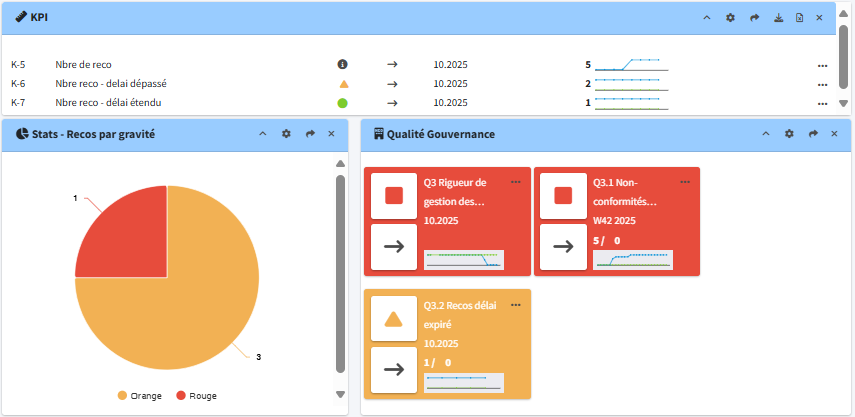Click the orange triangle on K-6 row
The image size is (855, 417).
(342, 84)
